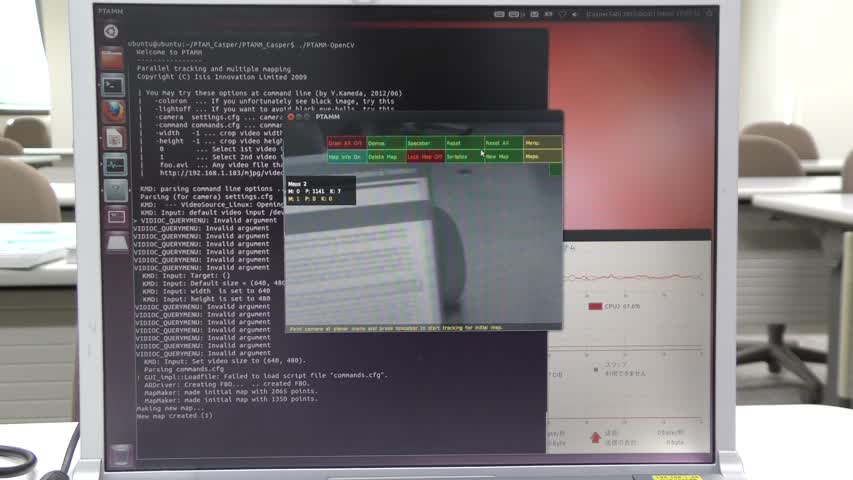Image resolution: width=853 pixels, height=480 pixels.
Task: Click the terminal line 'Parsing commands.cfg'
Action: (x=184, y=368)
